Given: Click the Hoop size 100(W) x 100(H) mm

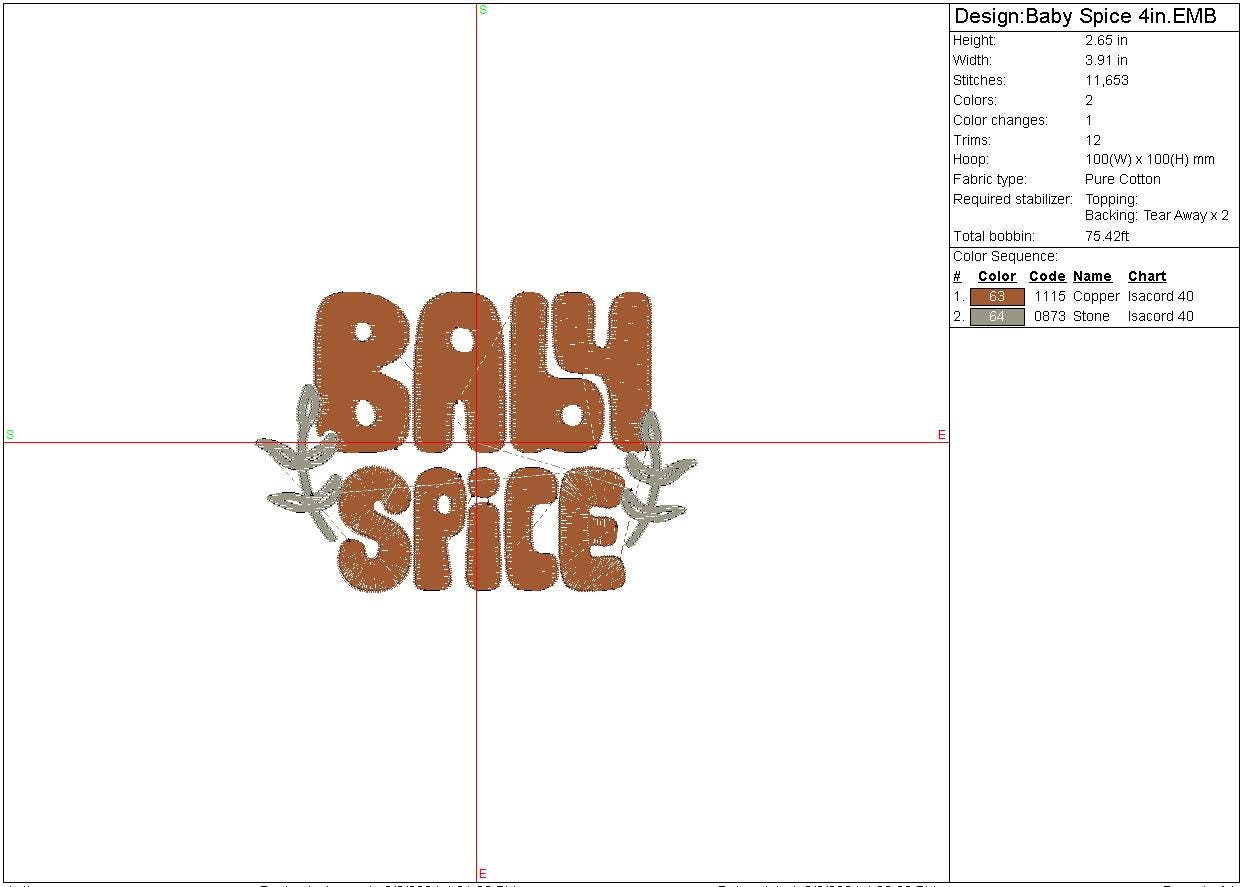Looking at the screenshot, I should pyautogui.click(x=1149, y=160).
